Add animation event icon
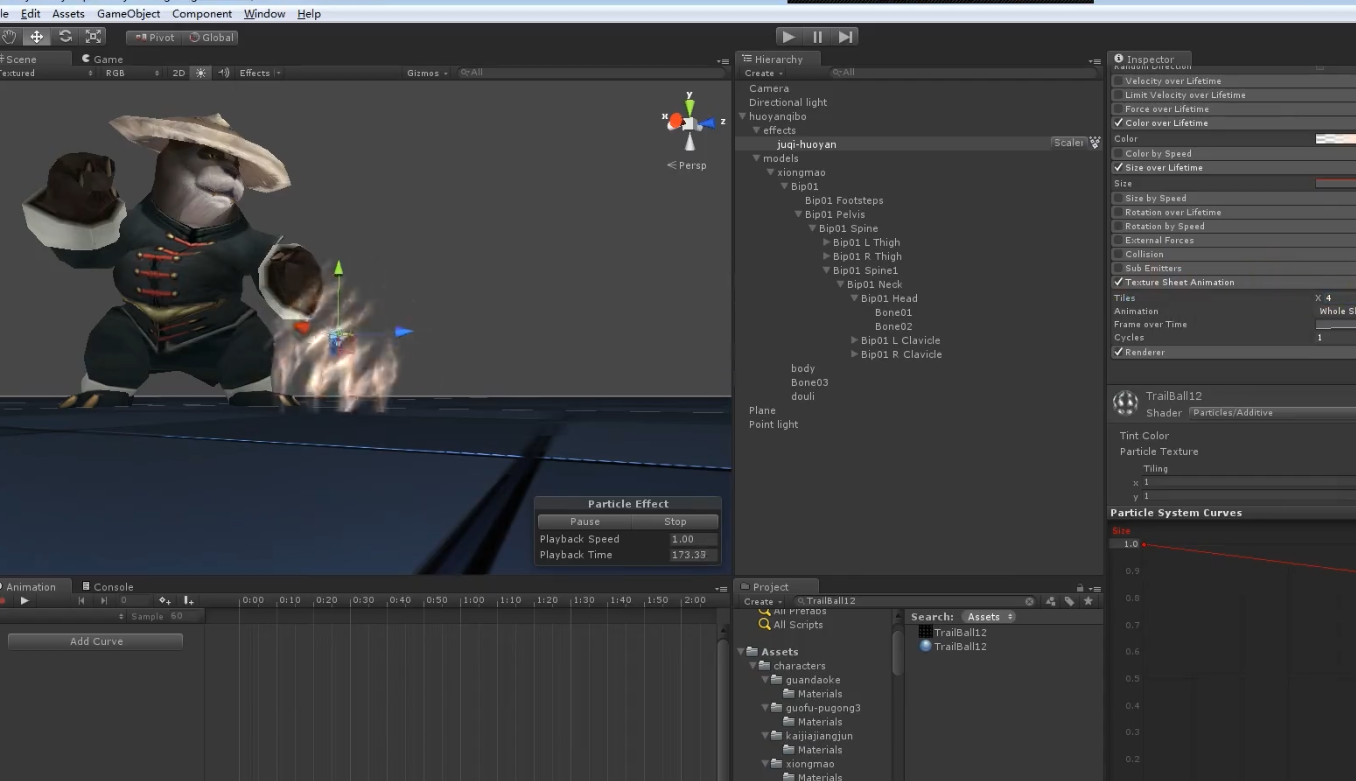The image size is (1356, 781). pyautogui.click(x=188, y=601)
